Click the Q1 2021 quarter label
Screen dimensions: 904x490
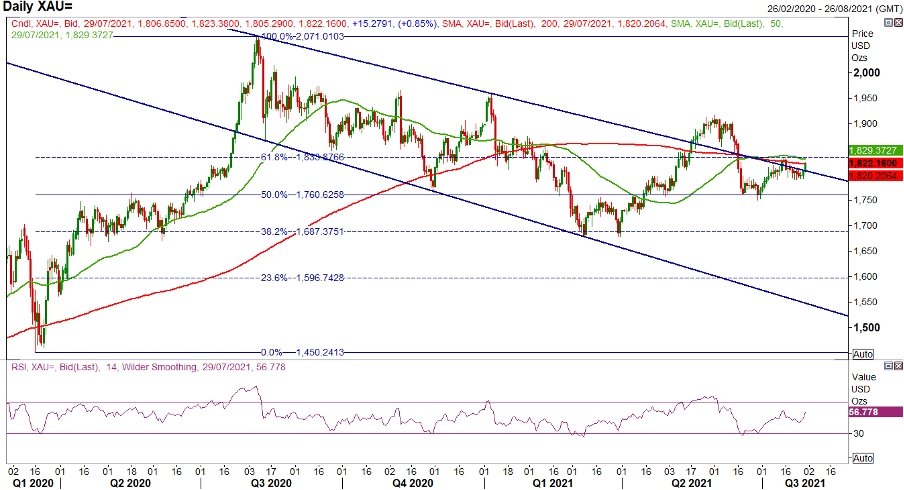click(x=552, y=483)
